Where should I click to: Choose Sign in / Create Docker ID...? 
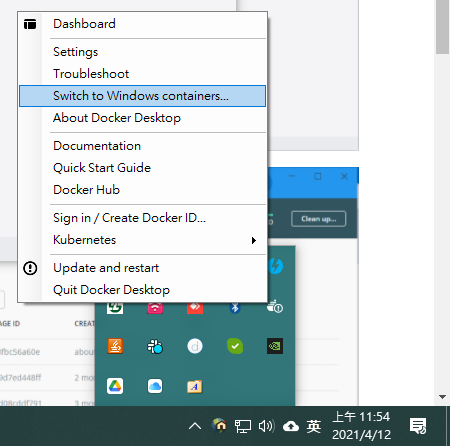142,218
